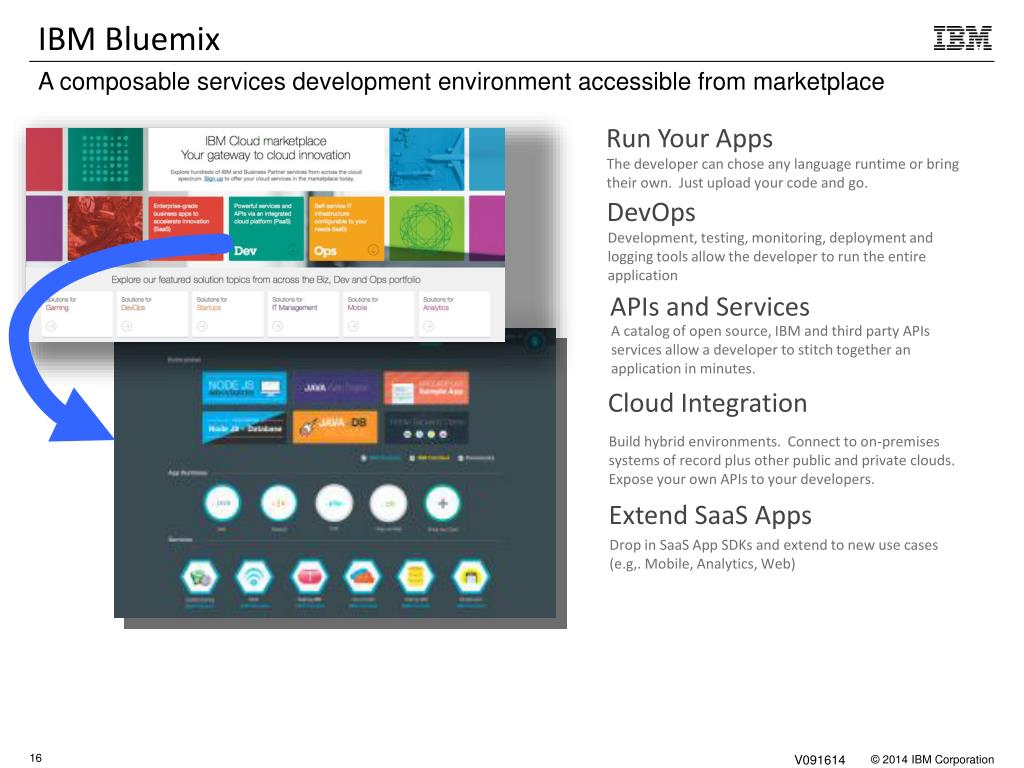Click the 'IBM Bluemix' slide title

click(x=129, y=39)
